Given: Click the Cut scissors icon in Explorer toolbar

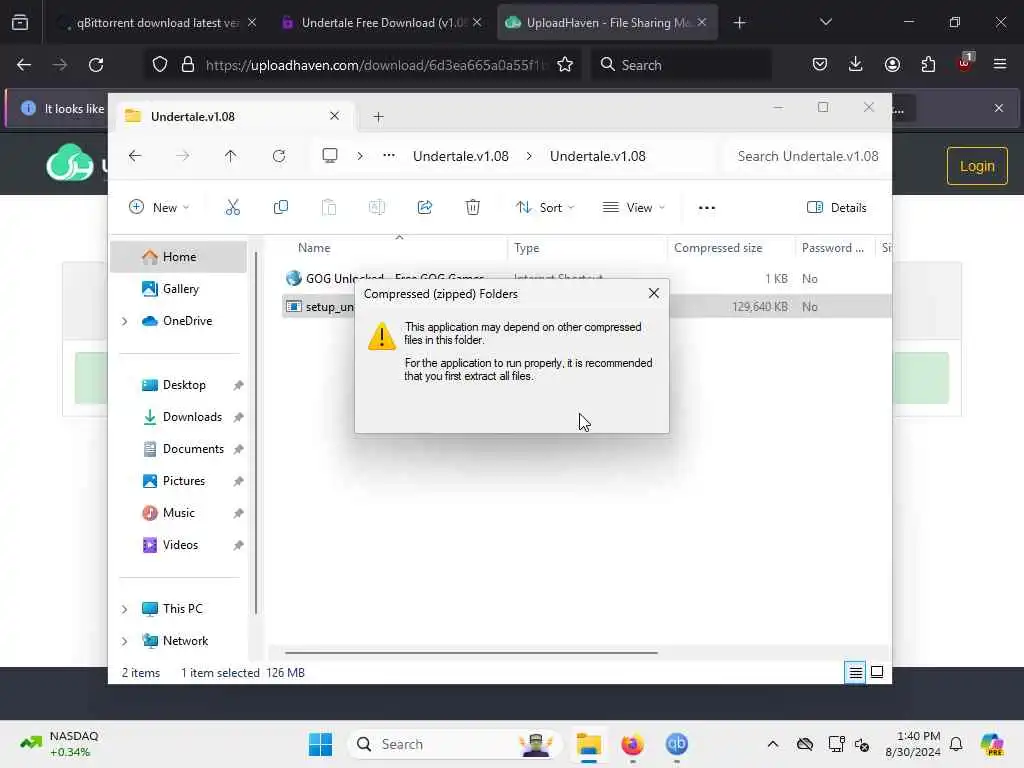Looking at the screenshot, I should [232, 208].
